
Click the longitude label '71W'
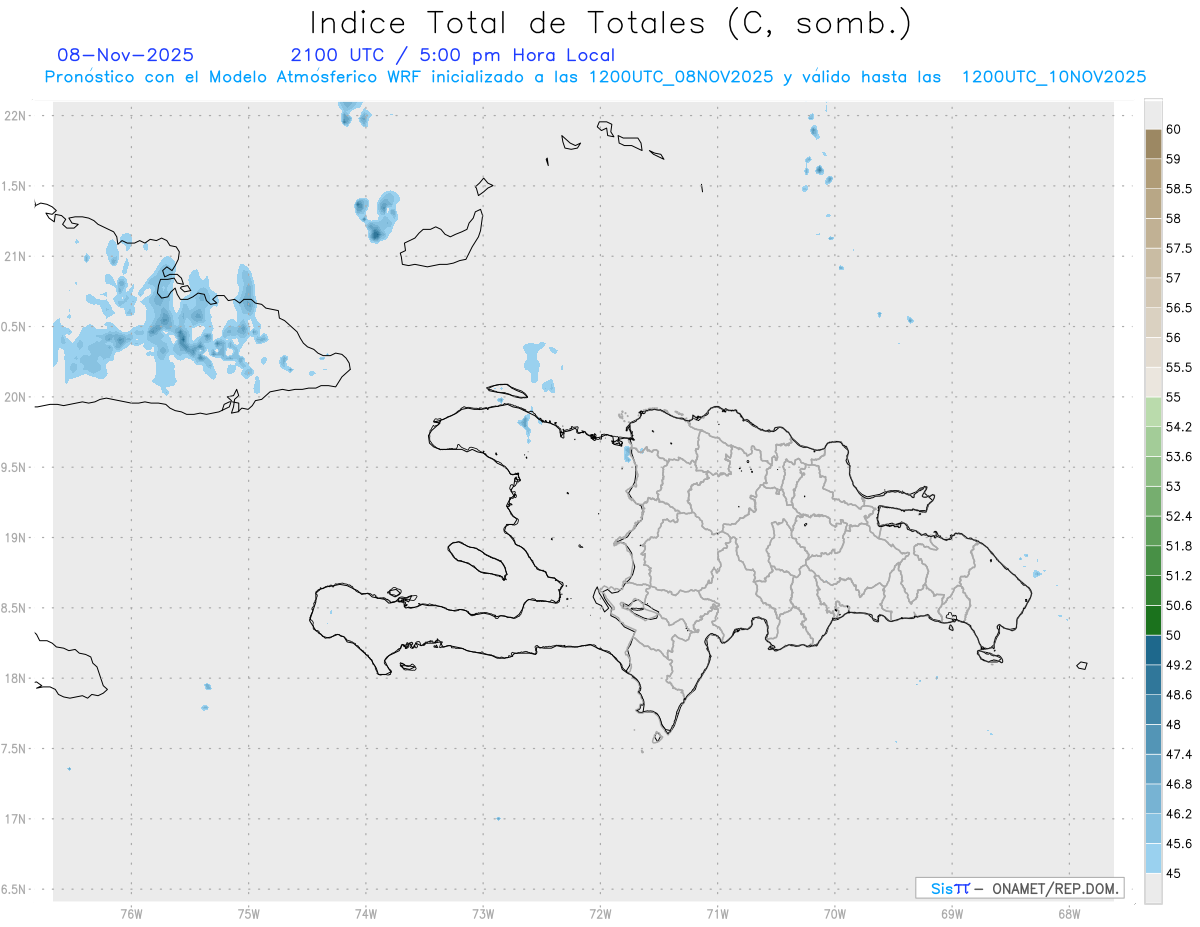click(717, 913)
